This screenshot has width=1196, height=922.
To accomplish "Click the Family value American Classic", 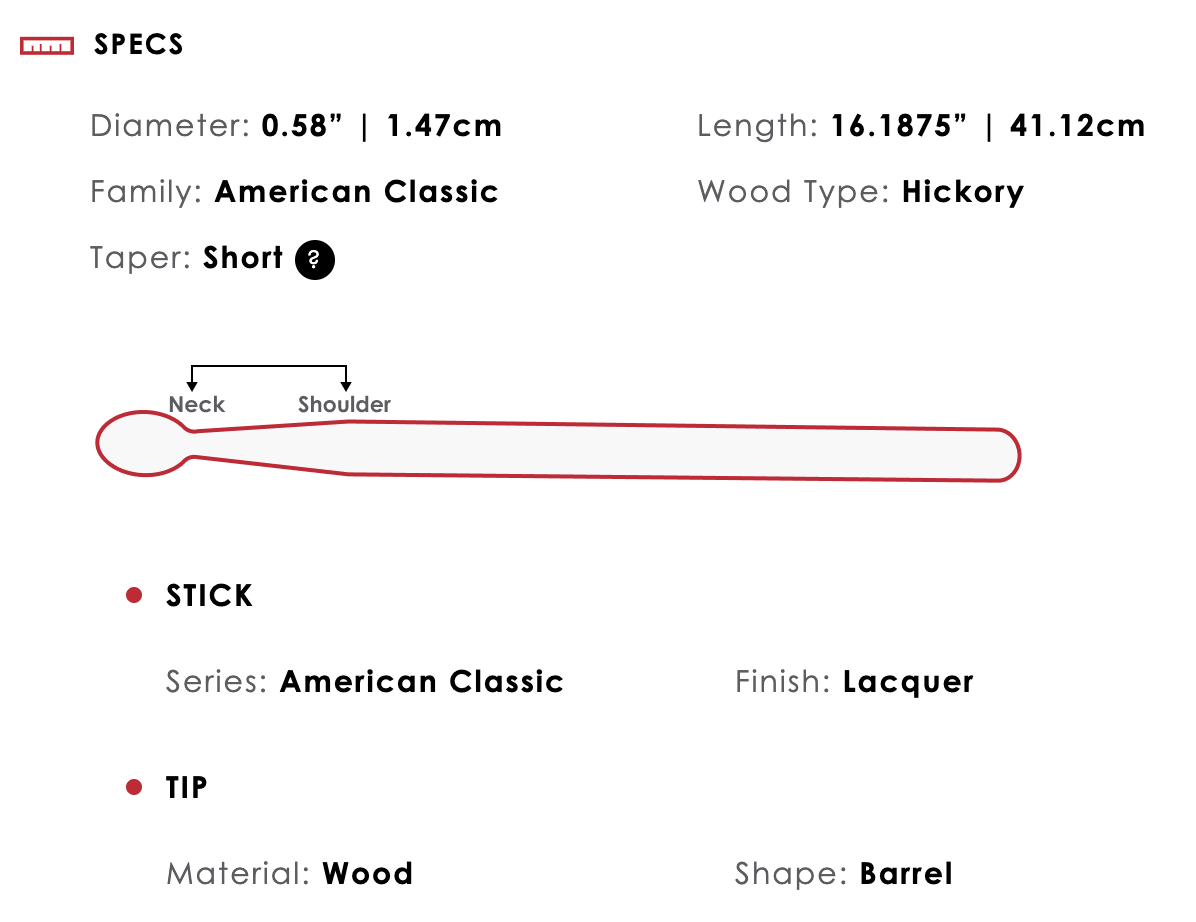I will 356,191.
